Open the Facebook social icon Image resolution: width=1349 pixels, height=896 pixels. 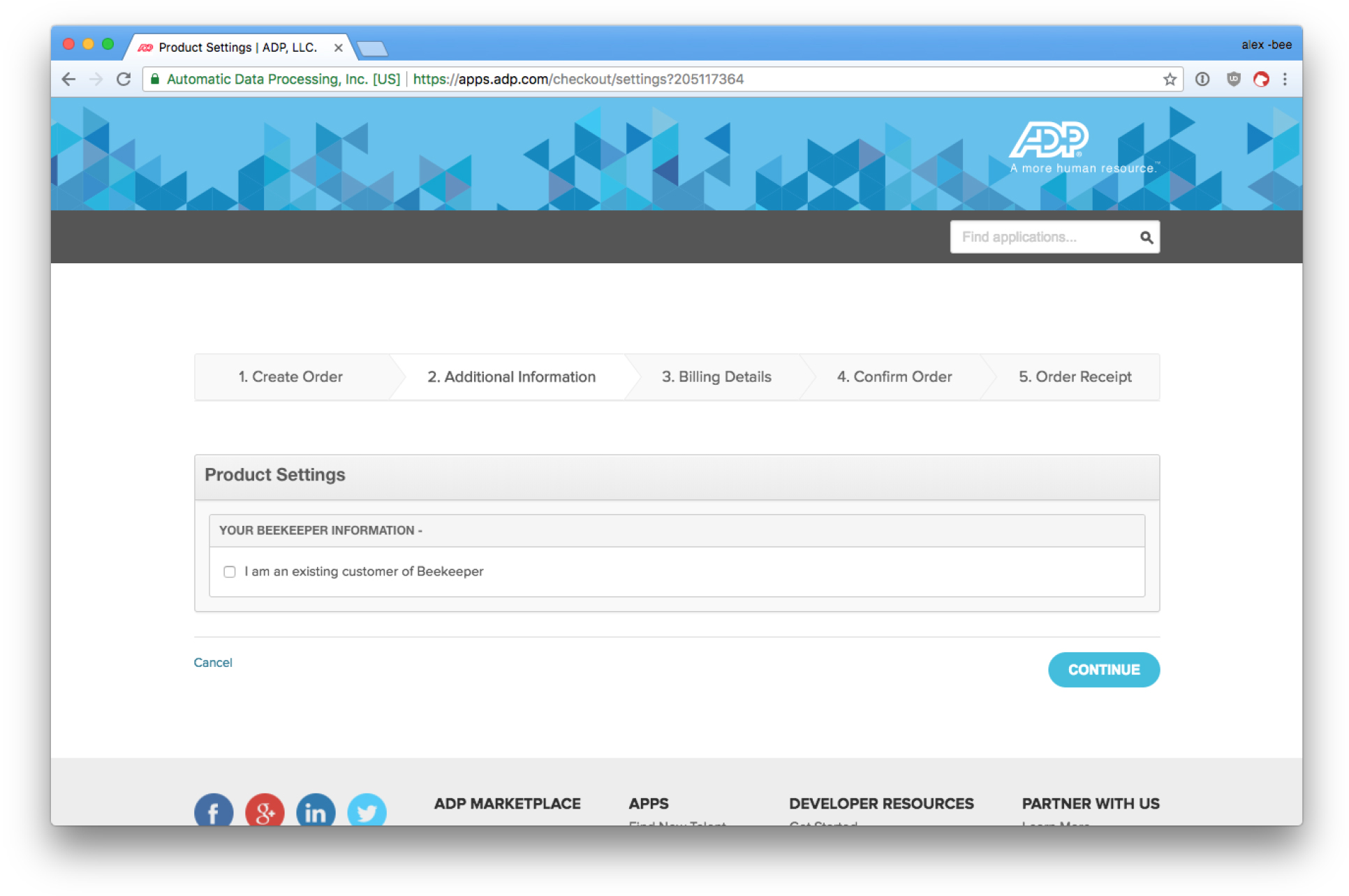click(214, 811)
